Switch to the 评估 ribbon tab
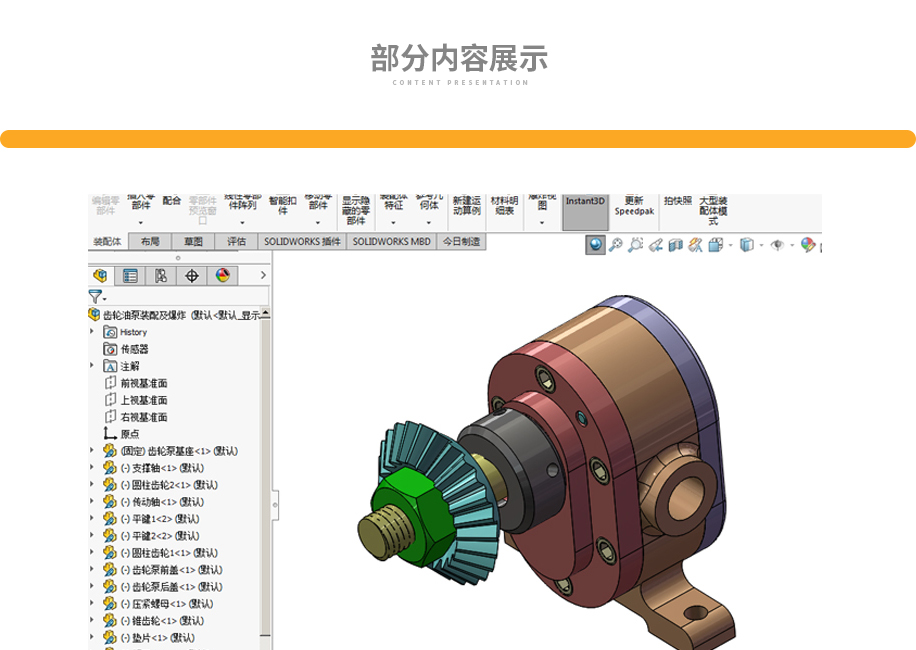This screenshot has height=650, width=916. point(237,242)
